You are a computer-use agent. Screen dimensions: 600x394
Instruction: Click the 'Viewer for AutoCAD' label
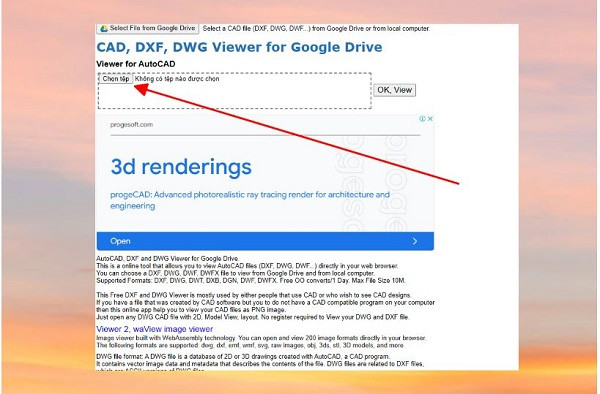[x=136, y=64]
